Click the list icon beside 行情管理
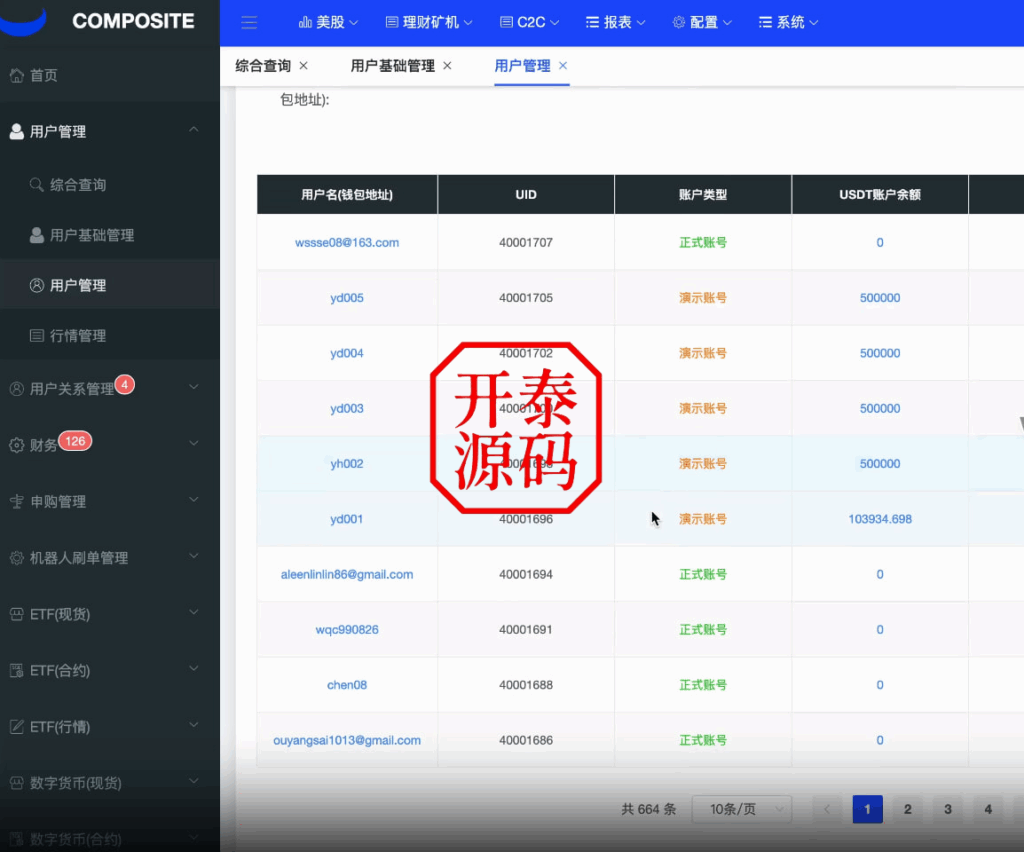This screenshot has height=852, width=1024. [x=37, y=336]
